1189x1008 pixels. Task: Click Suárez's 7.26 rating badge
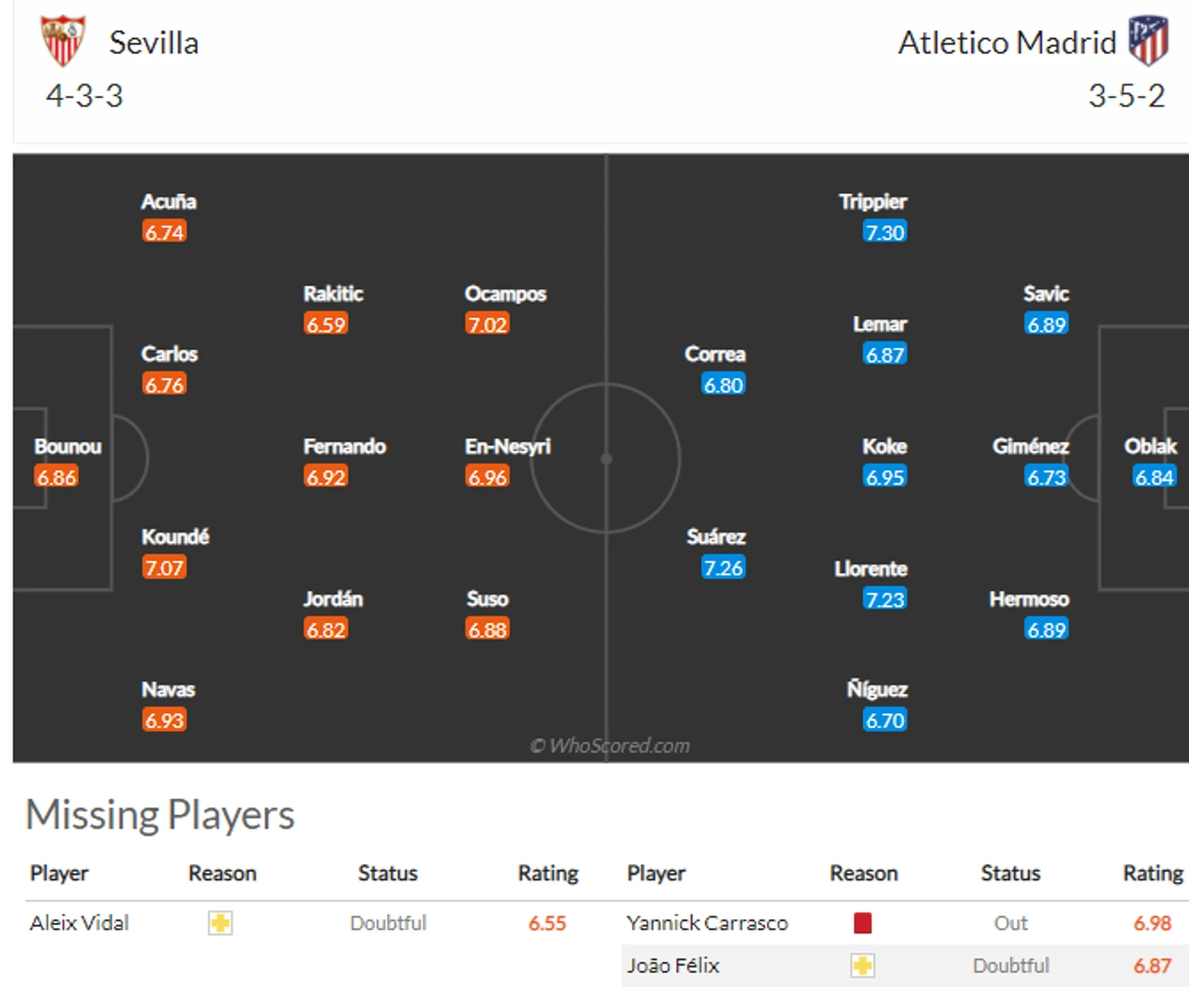pyautogui.click(x=723, y=568)
